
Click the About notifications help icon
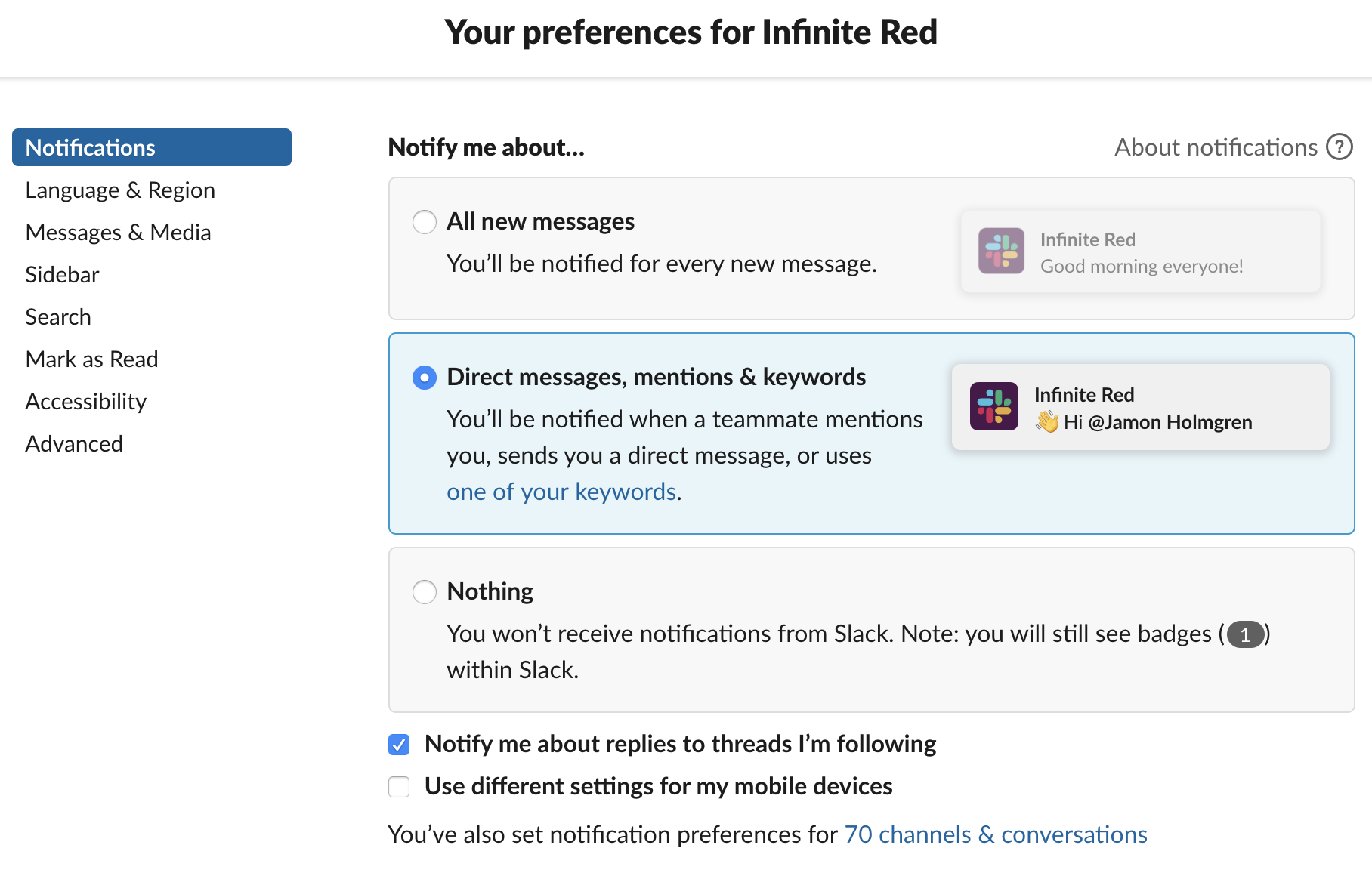(1340, 147)
